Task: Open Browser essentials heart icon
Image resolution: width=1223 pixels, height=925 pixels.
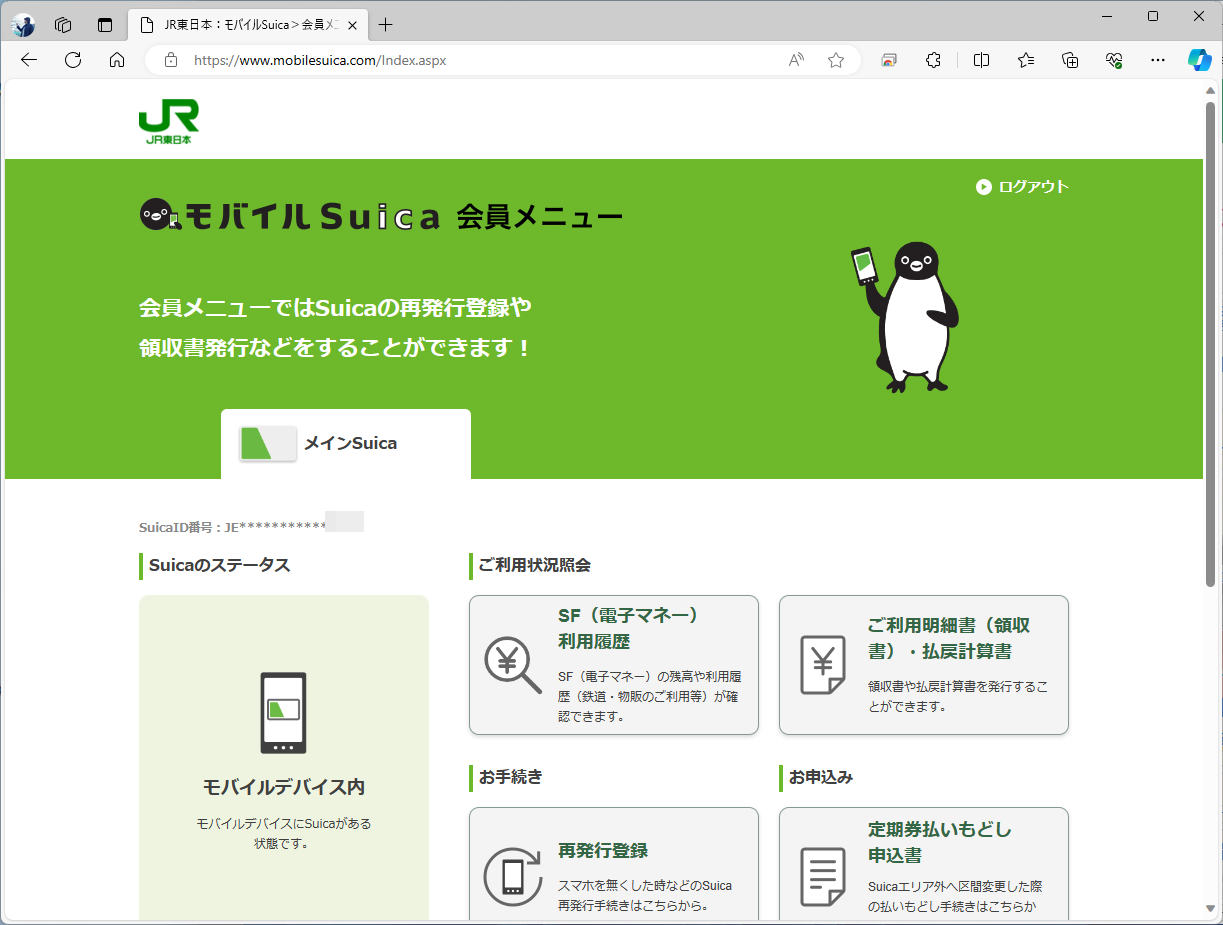Action: [x=1114, y=60]
